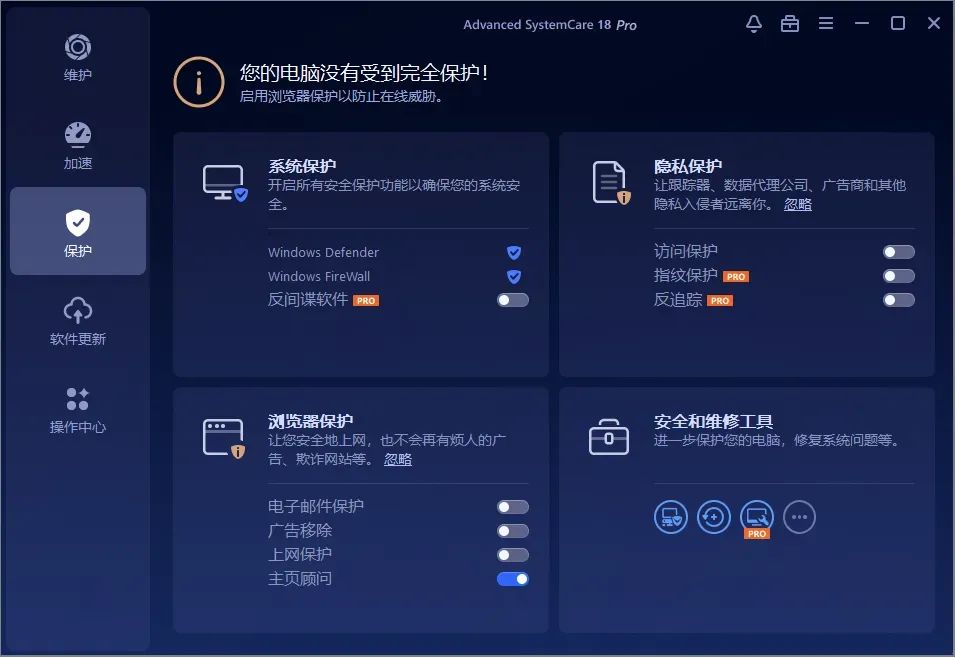Click the orange info warning icon
The image size is (955, 657).
199,82
